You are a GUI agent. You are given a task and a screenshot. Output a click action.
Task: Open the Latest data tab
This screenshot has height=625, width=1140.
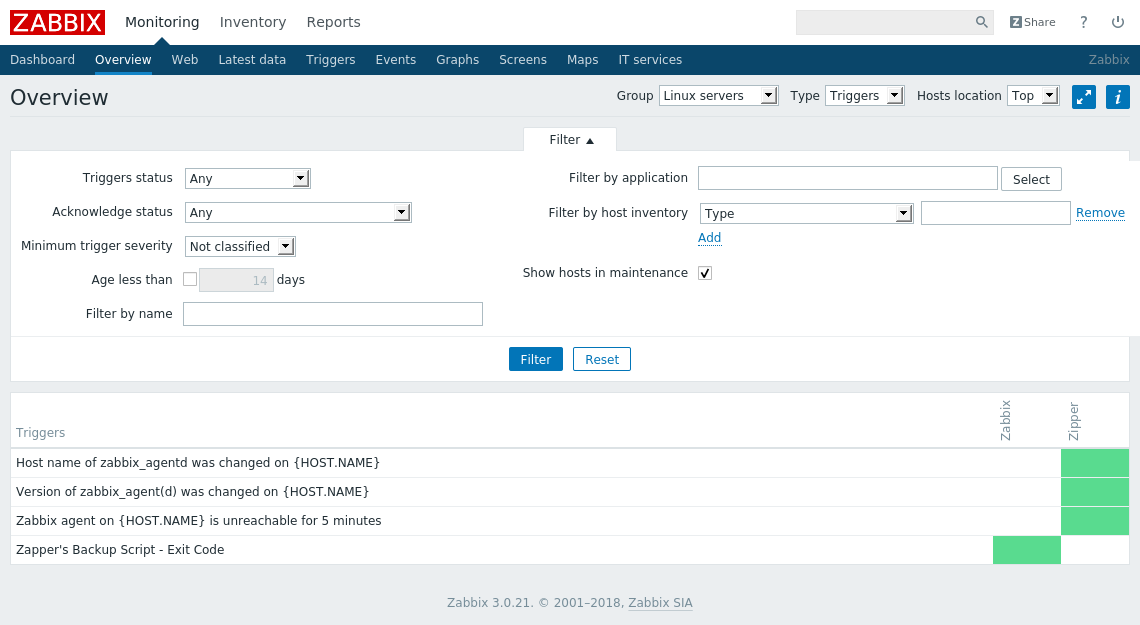click(x=252, y=60)
